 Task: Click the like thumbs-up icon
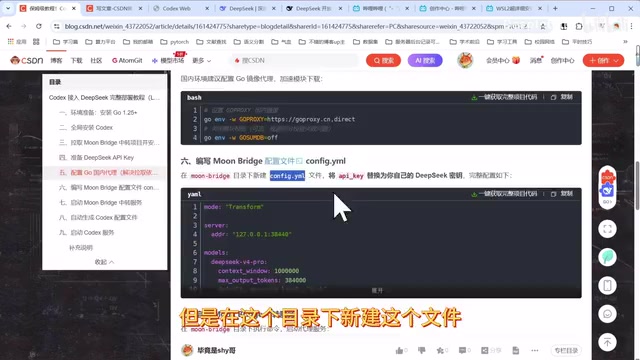[x=399, y=350]
